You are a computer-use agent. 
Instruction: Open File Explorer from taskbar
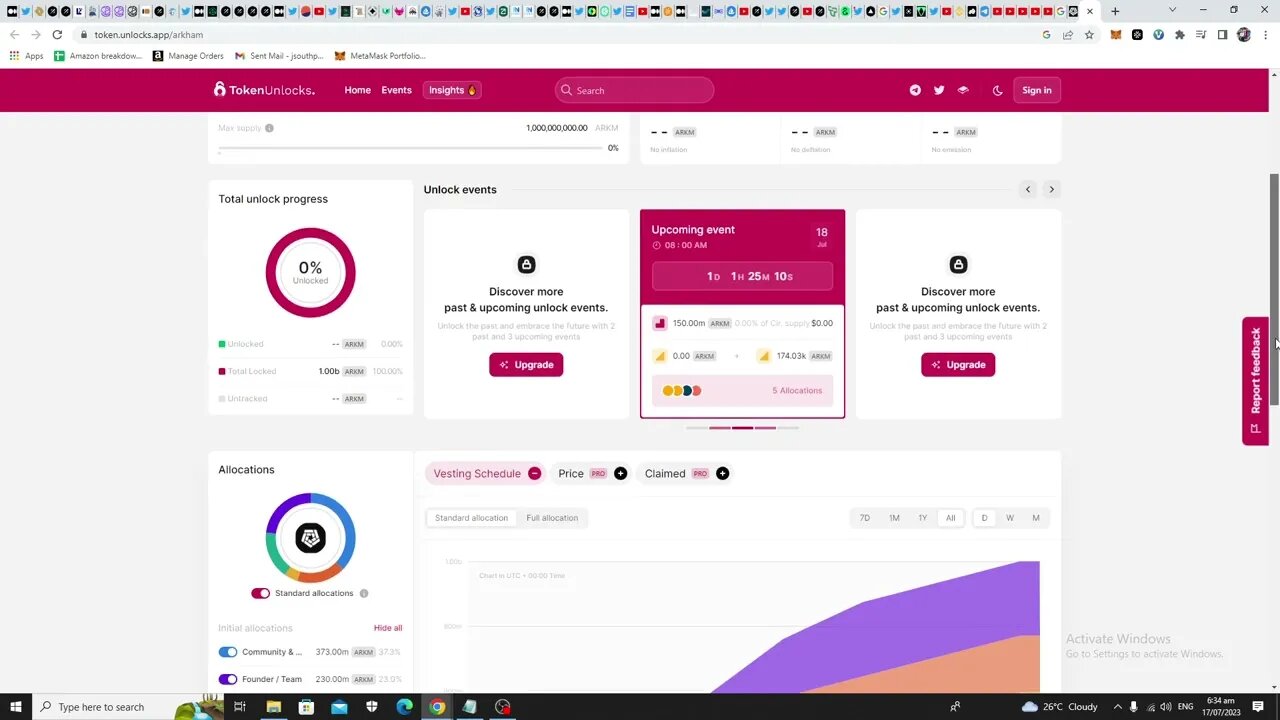point(273,707)
